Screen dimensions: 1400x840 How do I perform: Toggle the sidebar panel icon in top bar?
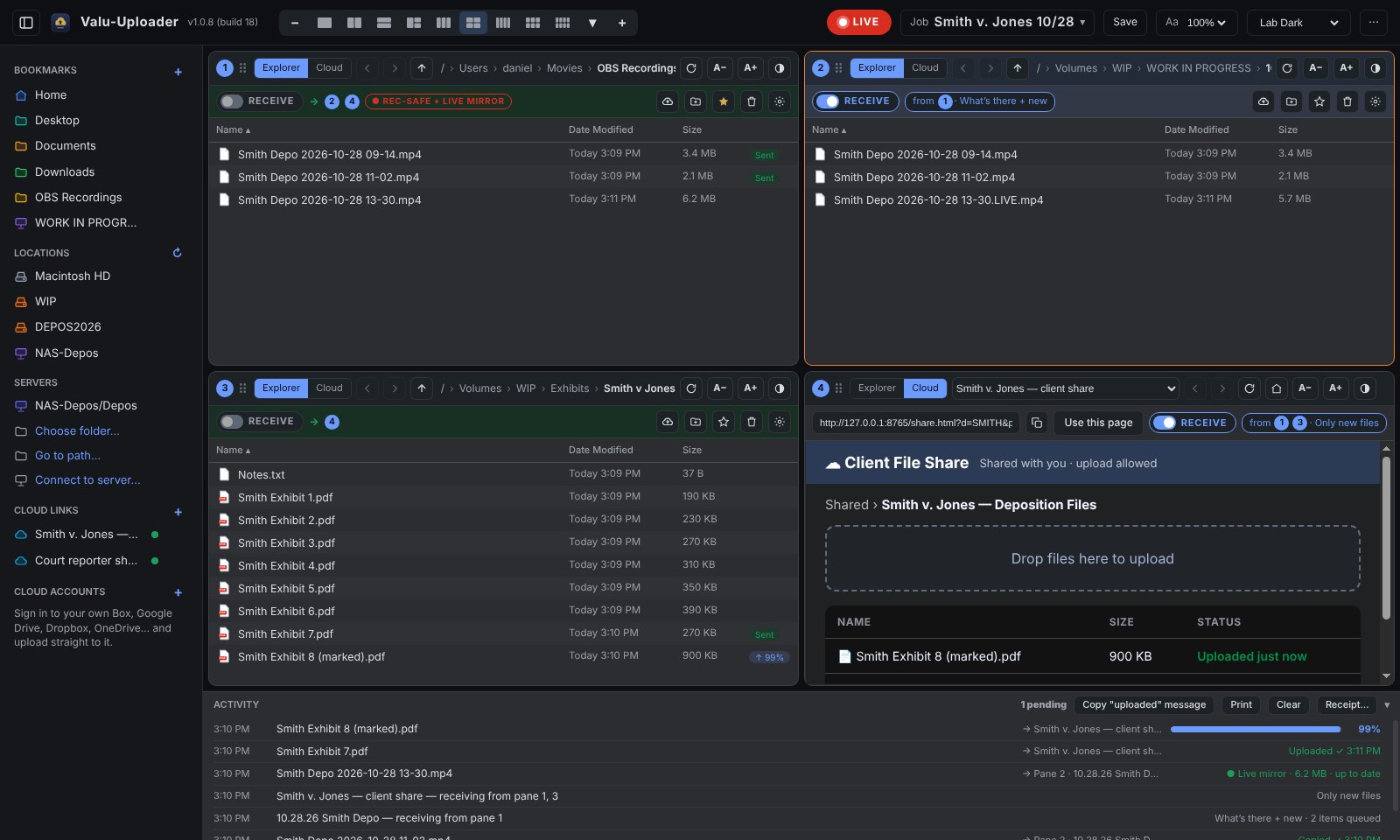coord(26,23)
